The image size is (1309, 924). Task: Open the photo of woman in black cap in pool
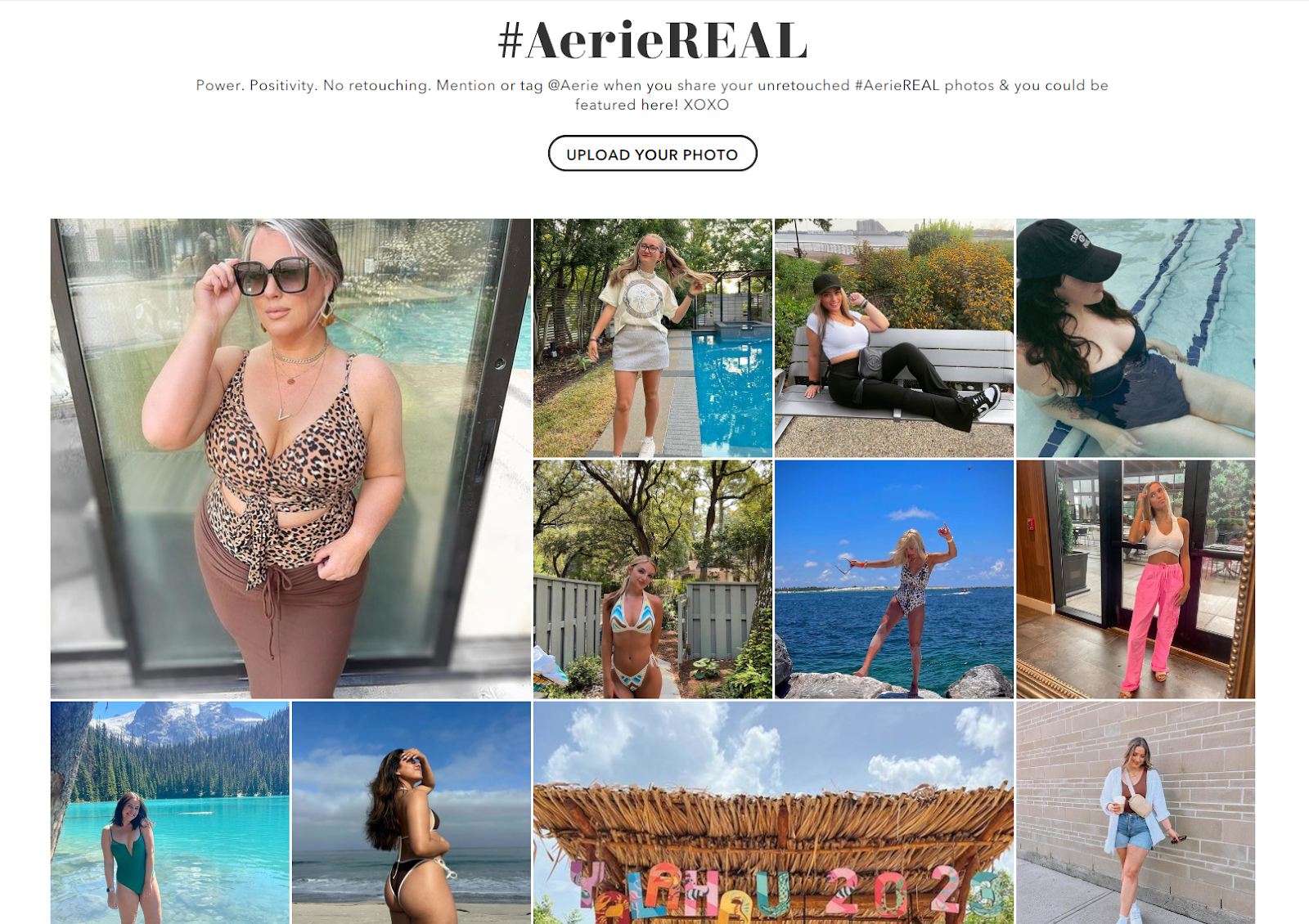pyautogui.click(x=1136, y=338)
